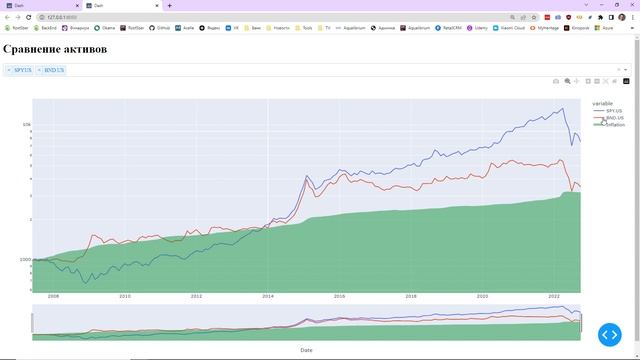The height and width of the screenshot is (360, 640).
Task: Select the Pan tool in chart modebar
Action: 576,81
